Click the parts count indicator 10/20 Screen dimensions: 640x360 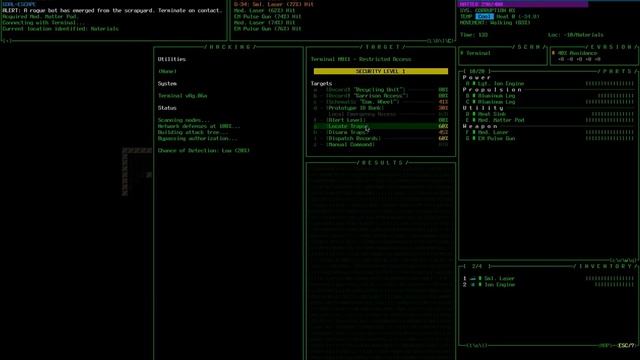(x=477, y=71)
